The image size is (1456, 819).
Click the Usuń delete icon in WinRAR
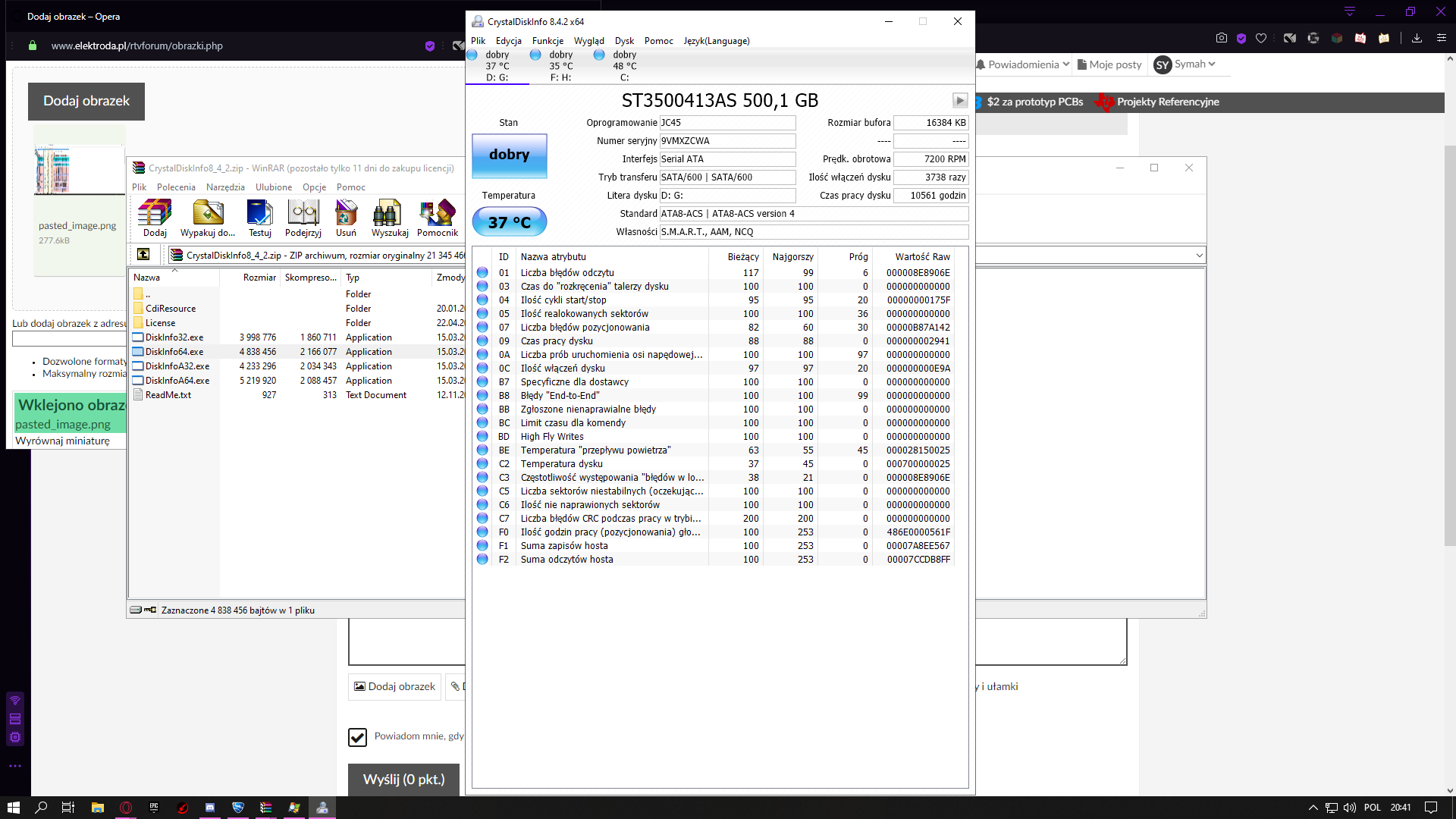pos(346,218)
